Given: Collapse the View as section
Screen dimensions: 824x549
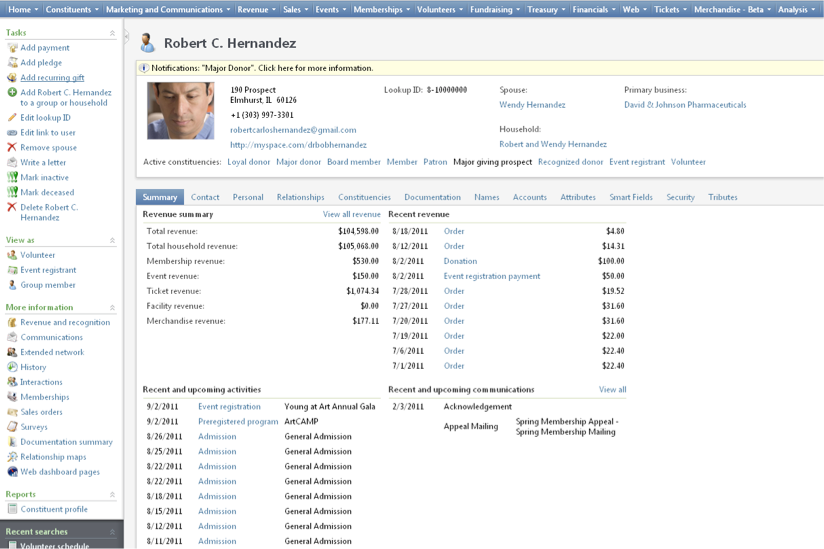Looking at the screenshot, I should [x=112, y=240].
